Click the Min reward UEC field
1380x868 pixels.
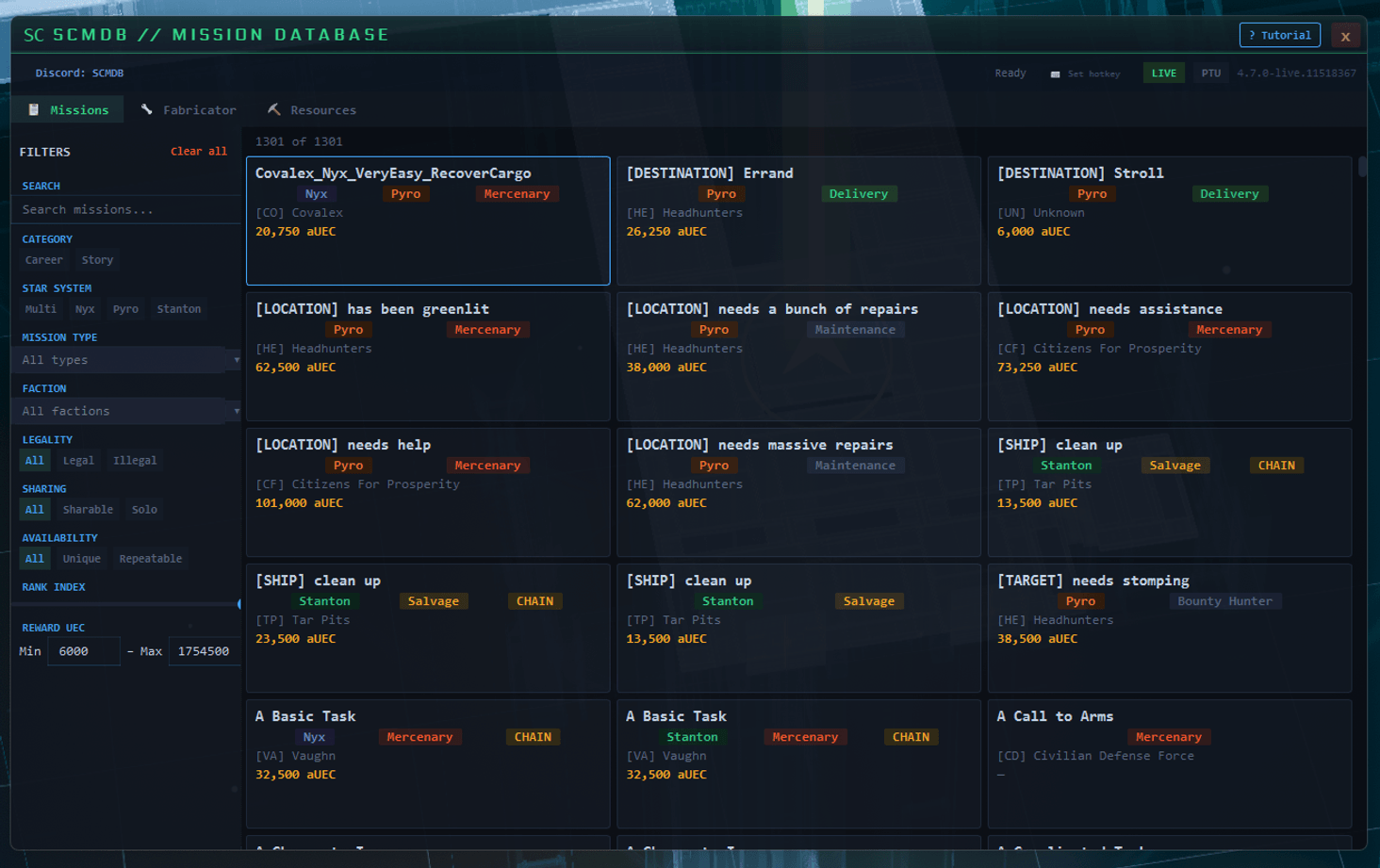pyautogui.click(x=83, y=651)
